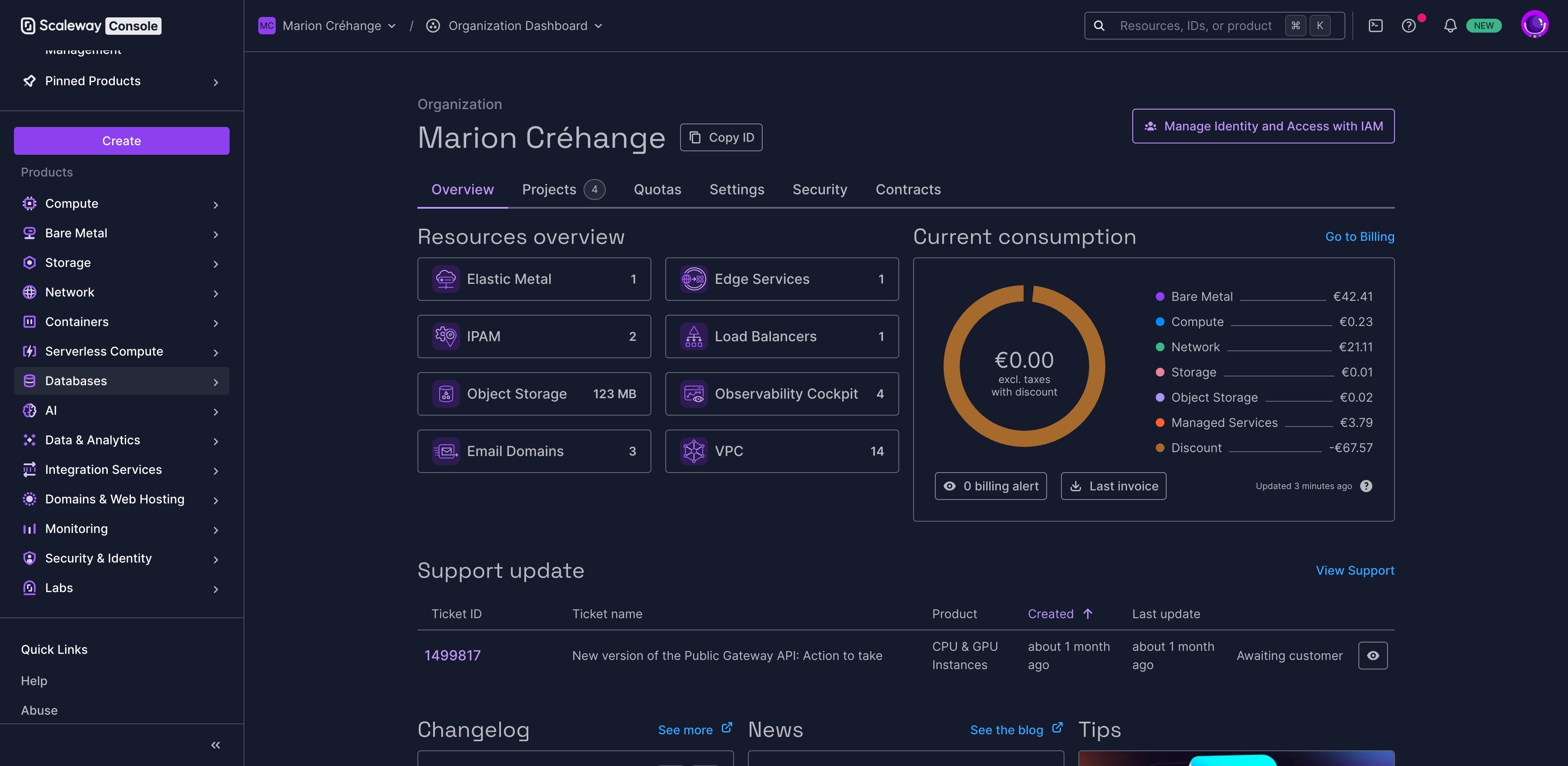Collapse the sidebar with double chevron

tap(216, 745)
